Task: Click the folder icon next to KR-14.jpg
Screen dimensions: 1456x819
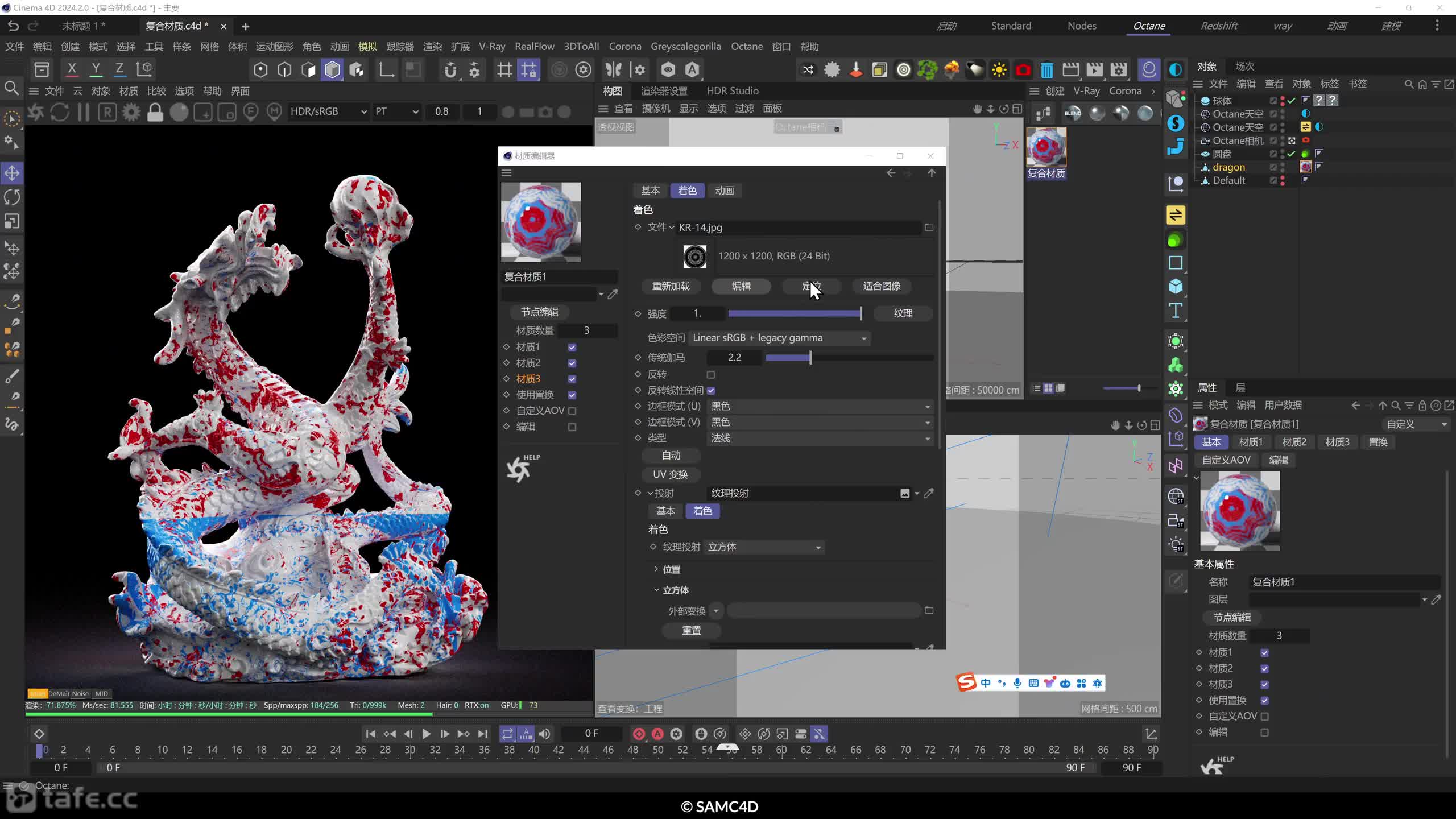Action: coord(929,227)
